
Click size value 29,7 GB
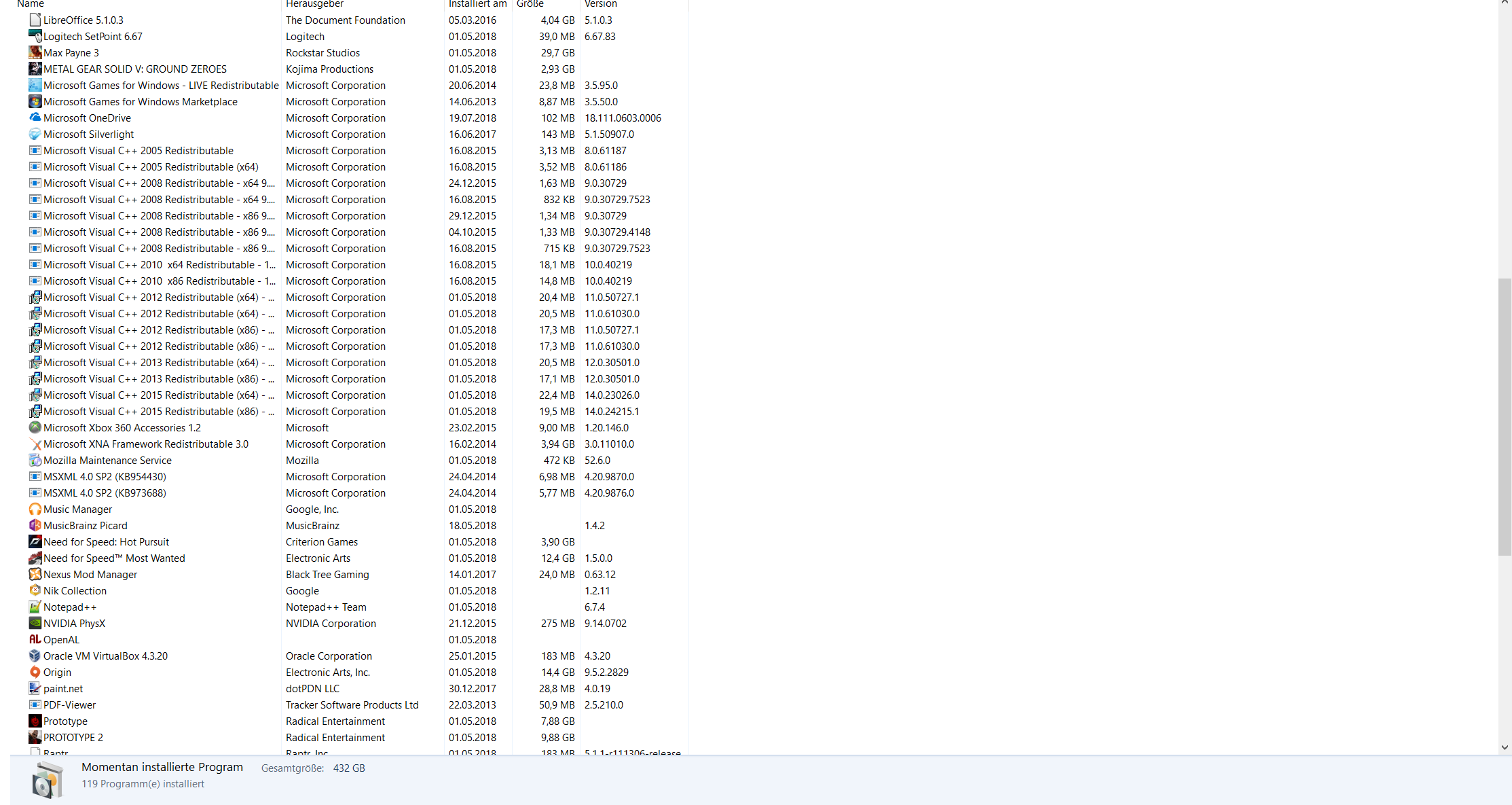(x=557, y=52)
